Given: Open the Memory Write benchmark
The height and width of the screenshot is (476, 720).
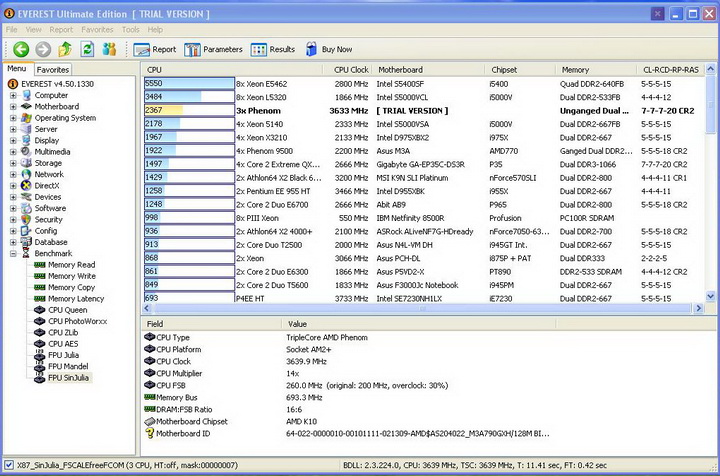Looking at the screenshot, I should tap(72, 276).
